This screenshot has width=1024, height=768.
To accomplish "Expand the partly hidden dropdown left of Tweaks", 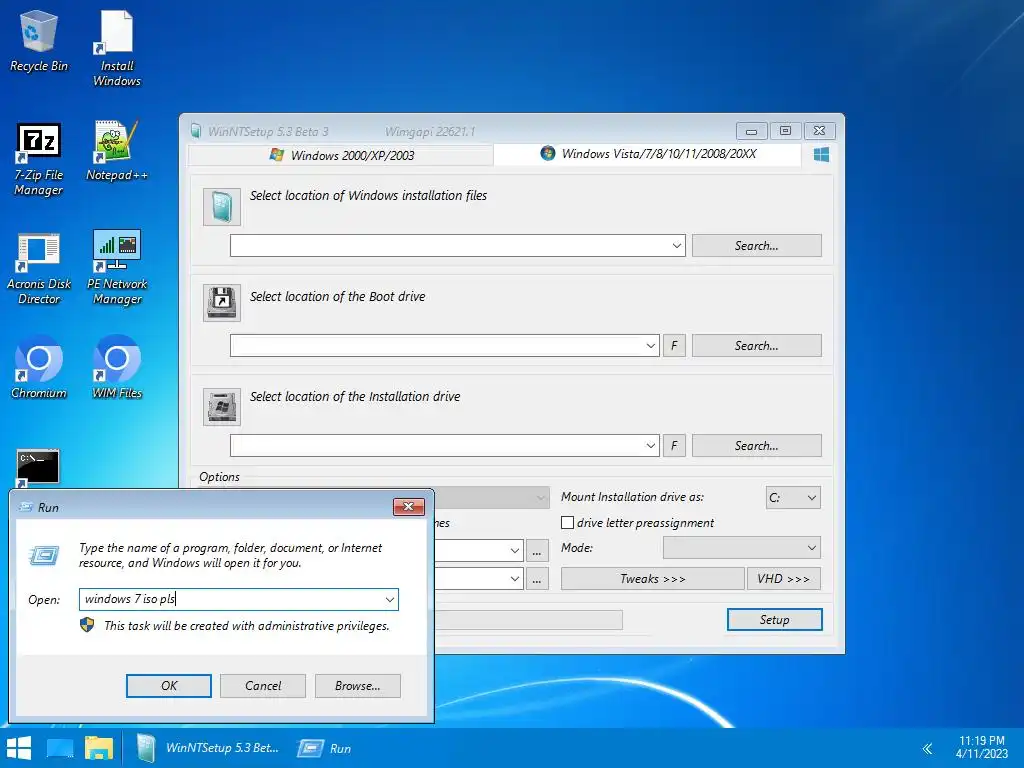I will point(515,579).
